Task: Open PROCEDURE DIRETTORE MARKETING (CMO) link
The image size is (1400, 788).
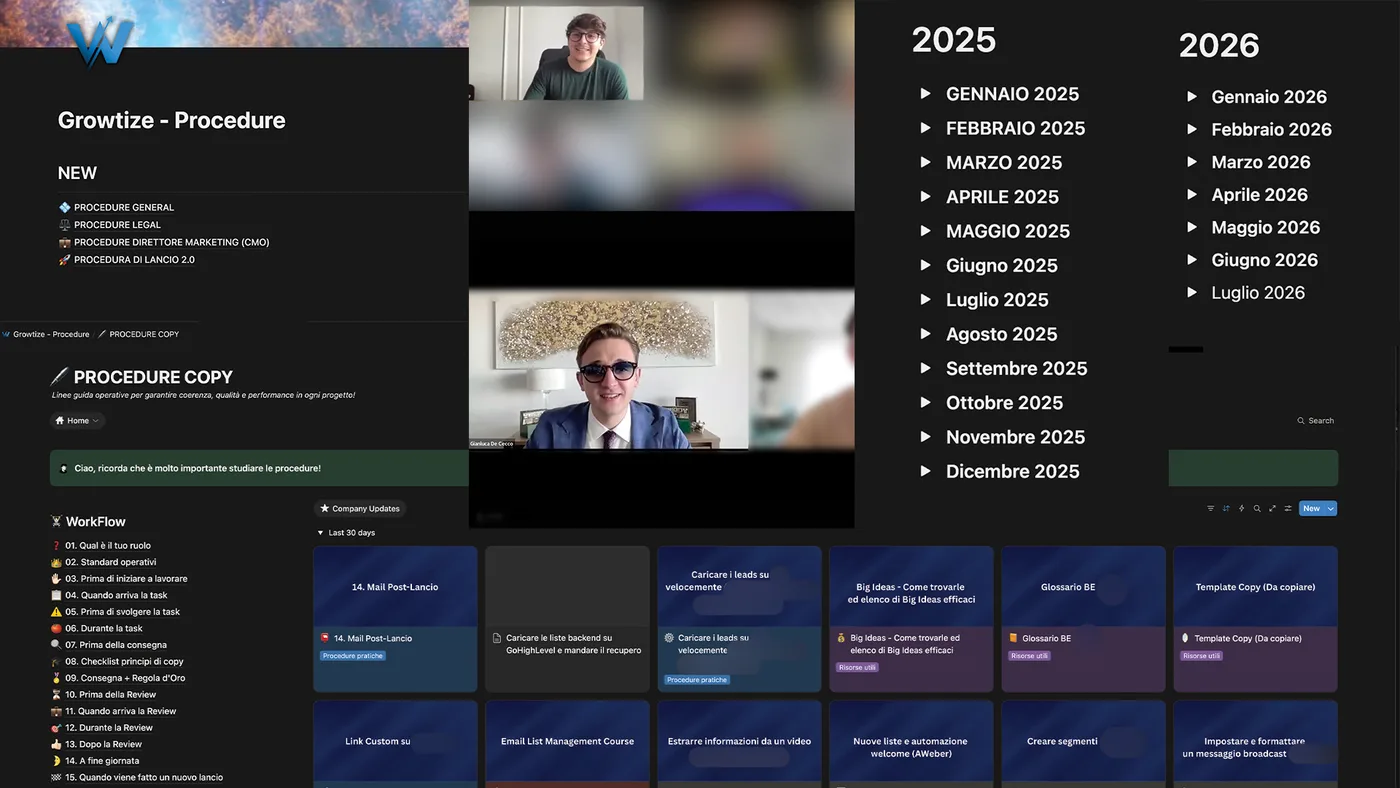Action: (164, 242)
